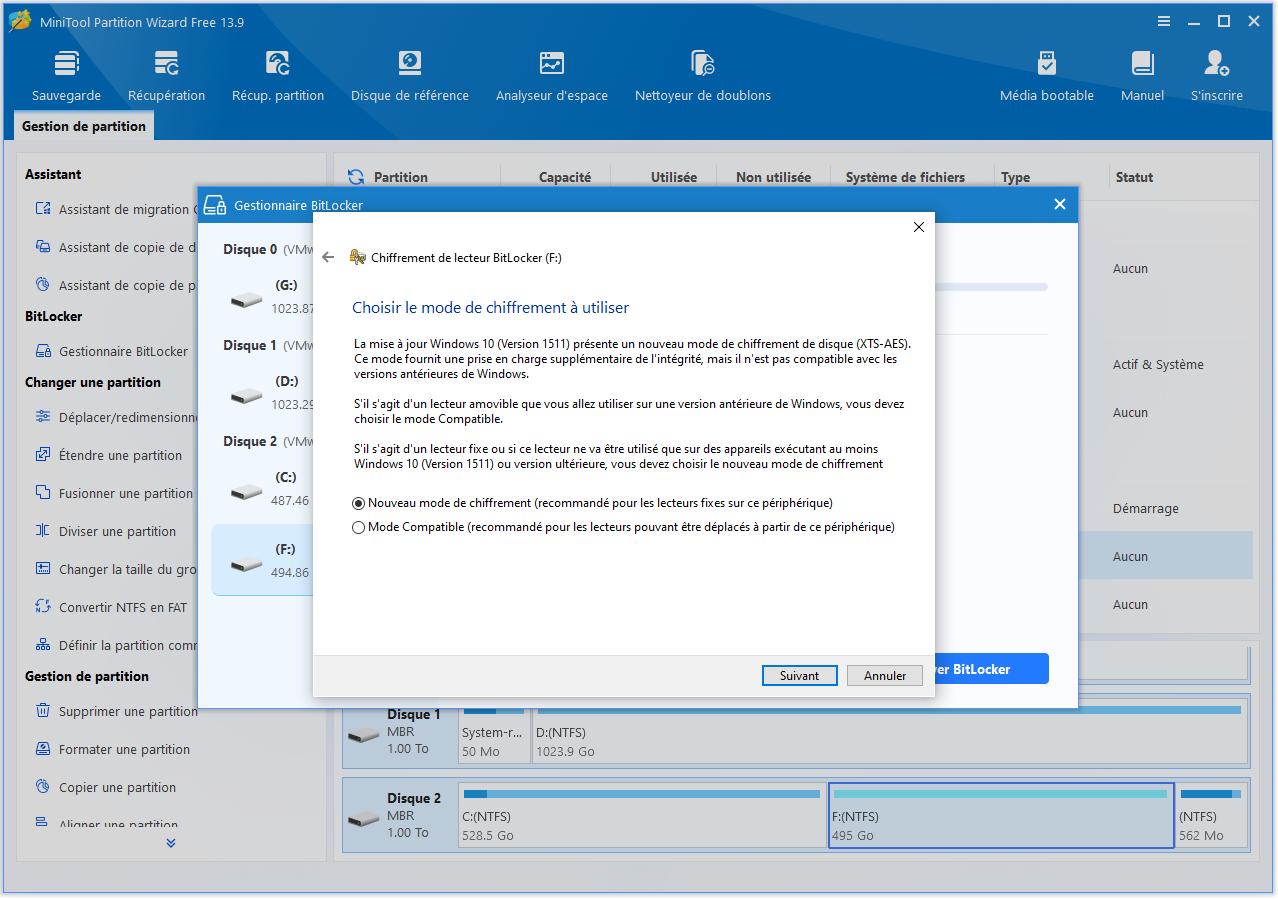This screenshot has width=1278, height=899.
Task: Open Gestionnaire BitLocker in sidebar
Action: point(112,351)
